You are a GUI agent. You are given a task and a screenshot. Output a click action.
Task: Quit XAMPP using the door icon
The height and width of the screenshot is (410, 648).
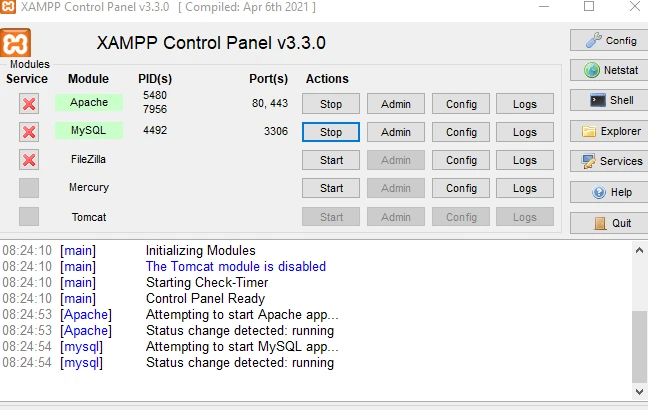point(599,223)
